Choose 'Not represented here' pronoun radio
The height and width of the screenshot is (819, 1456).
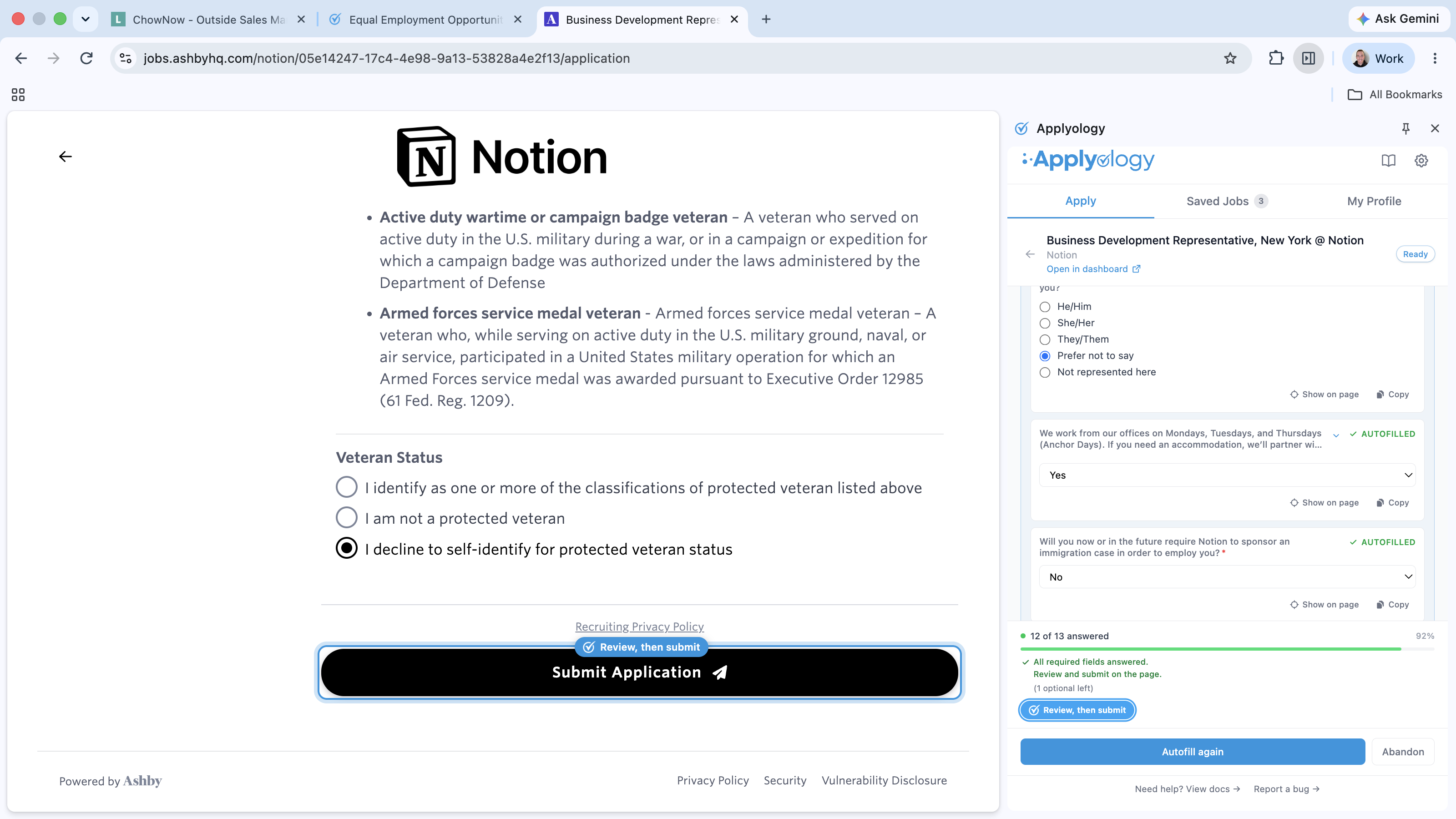tap(1045, 373)
